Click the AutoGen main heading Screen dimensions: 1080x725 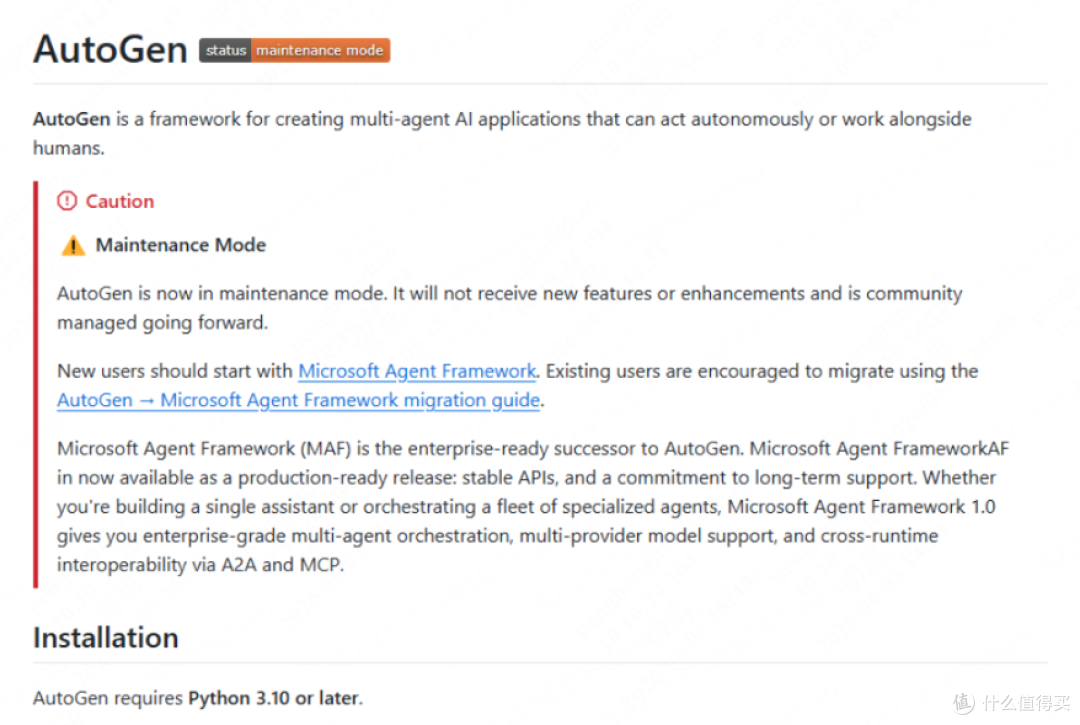[110, 50]
